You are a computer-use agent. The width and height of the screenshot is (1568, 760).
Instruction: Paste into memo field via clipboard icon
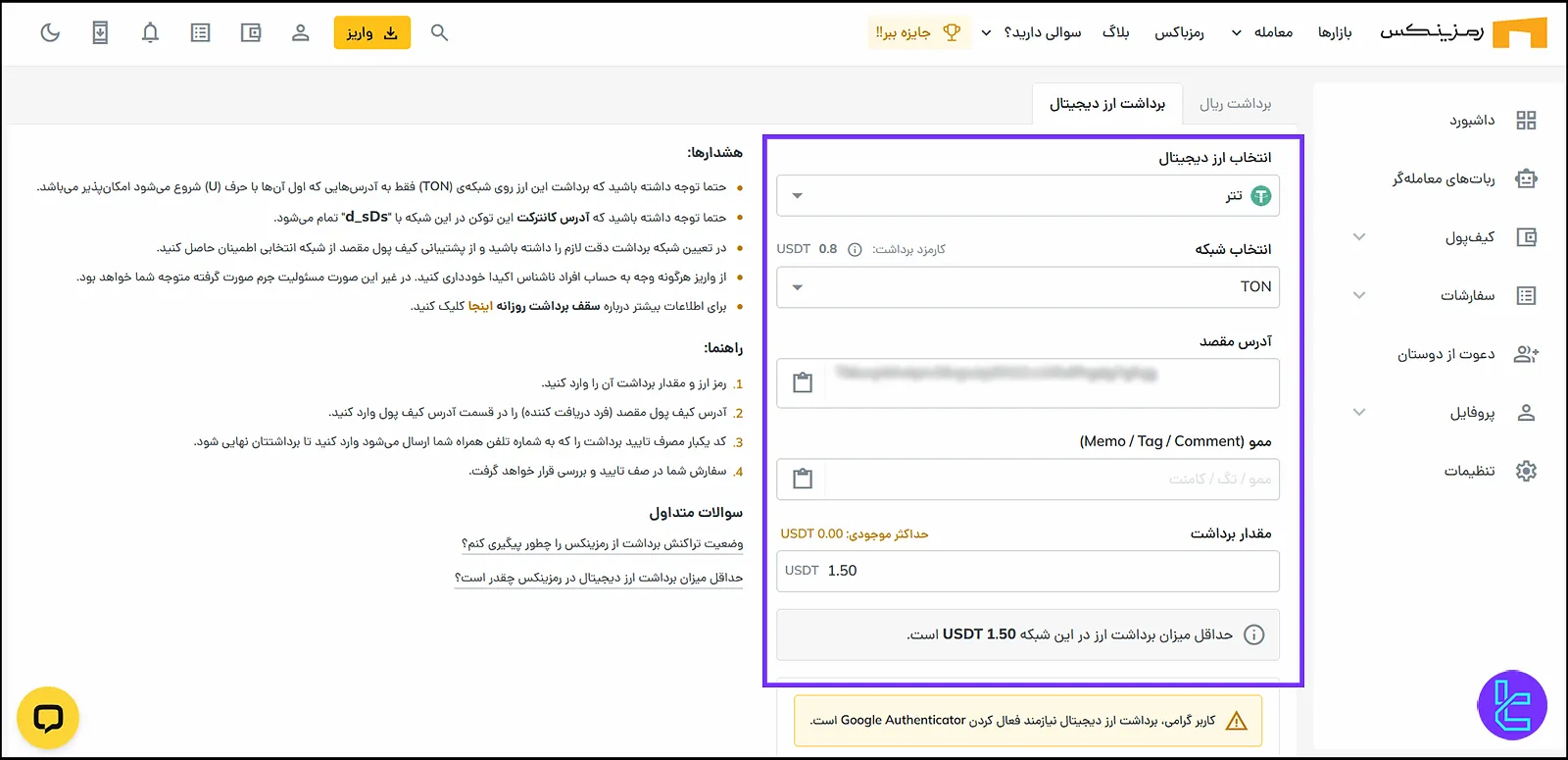tap(803, 479)
